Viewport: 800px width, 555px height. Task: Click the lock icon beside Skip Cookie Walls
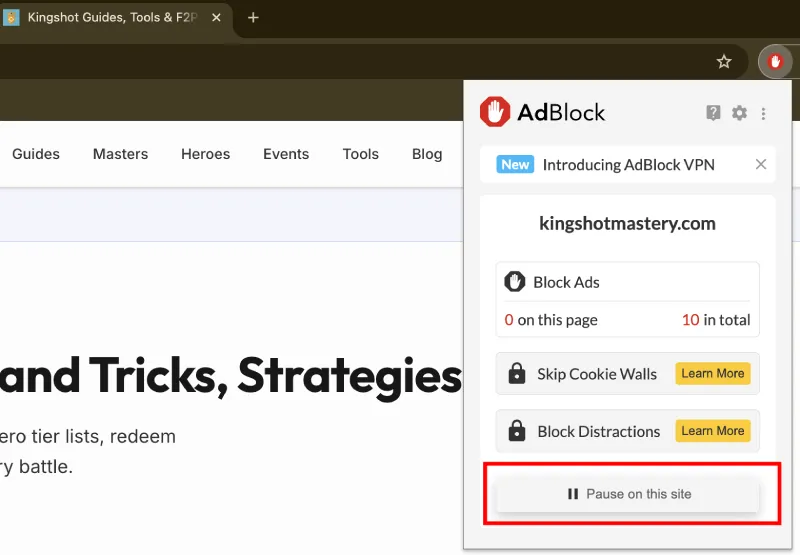pyautogui.click(x=517, y=373)
